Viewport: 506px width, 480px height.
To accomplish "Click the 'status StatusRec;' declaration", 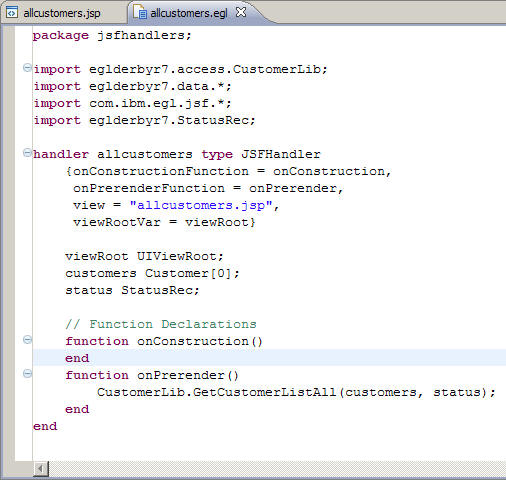I will pyautogui.click(x=132, y=290).
